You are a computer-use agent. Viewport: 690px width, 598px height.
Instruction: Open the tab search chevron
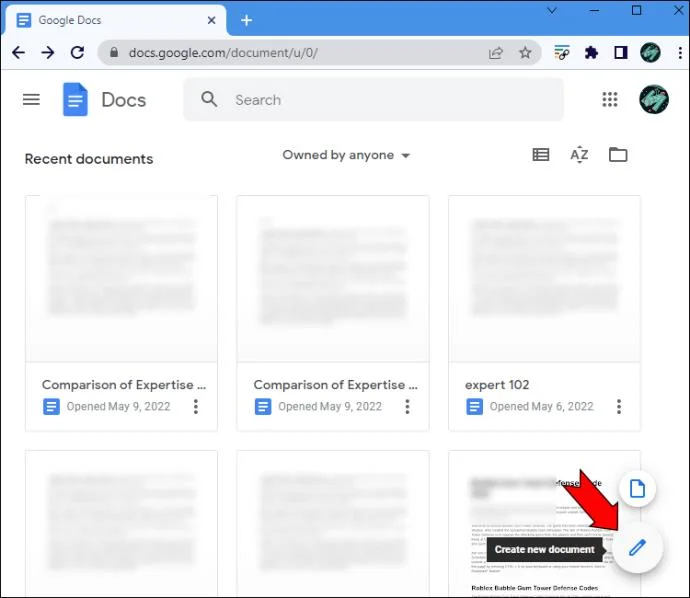click(552, 10)
